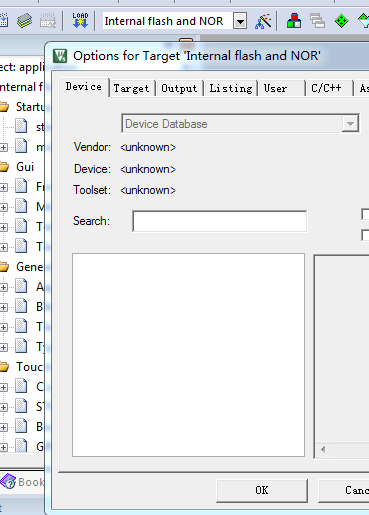The height and width of the screenshot is (515, 369).
Task: Click the Gene folder icon in project tree
Action: [4, 267]
